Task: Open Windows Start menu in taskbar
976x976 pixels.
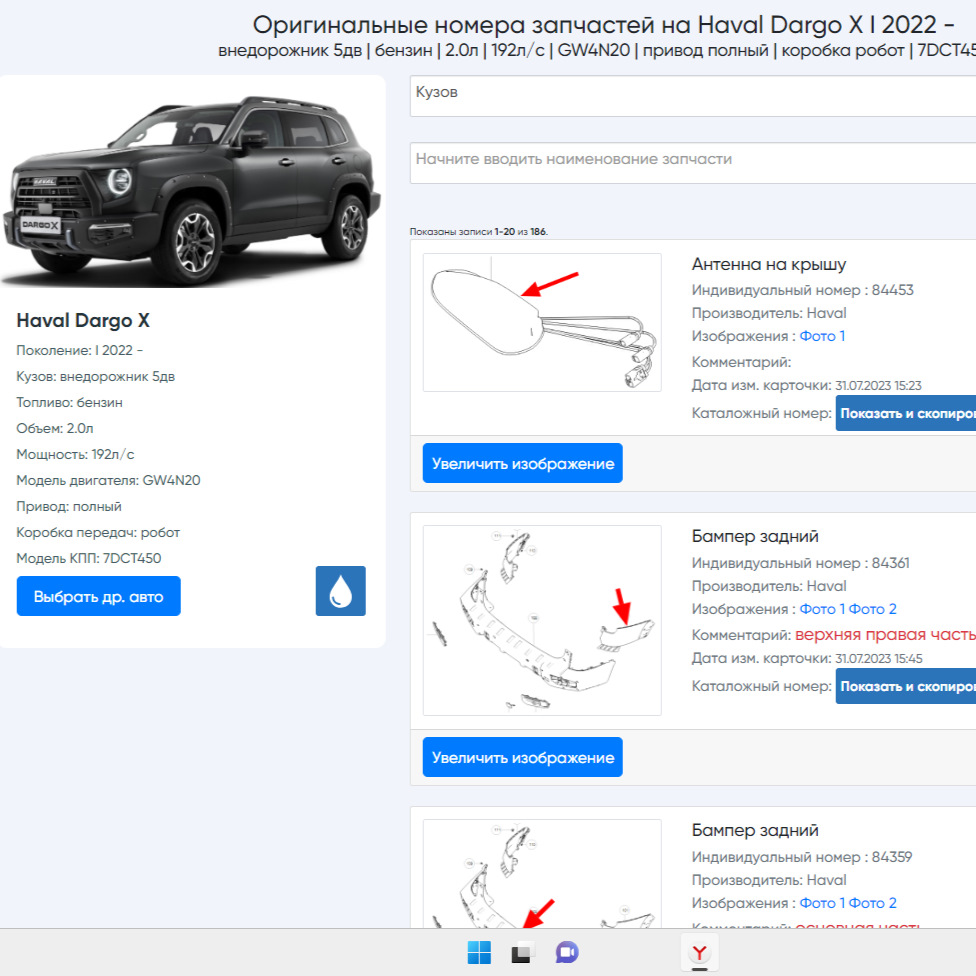Action: [x=479, y=952]
